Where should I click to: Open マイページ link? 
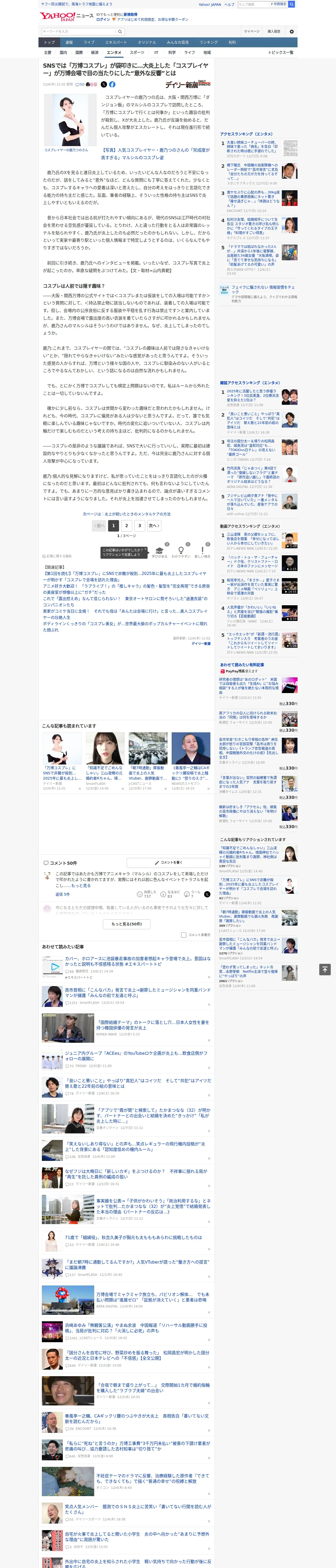[x=251, y=31]
